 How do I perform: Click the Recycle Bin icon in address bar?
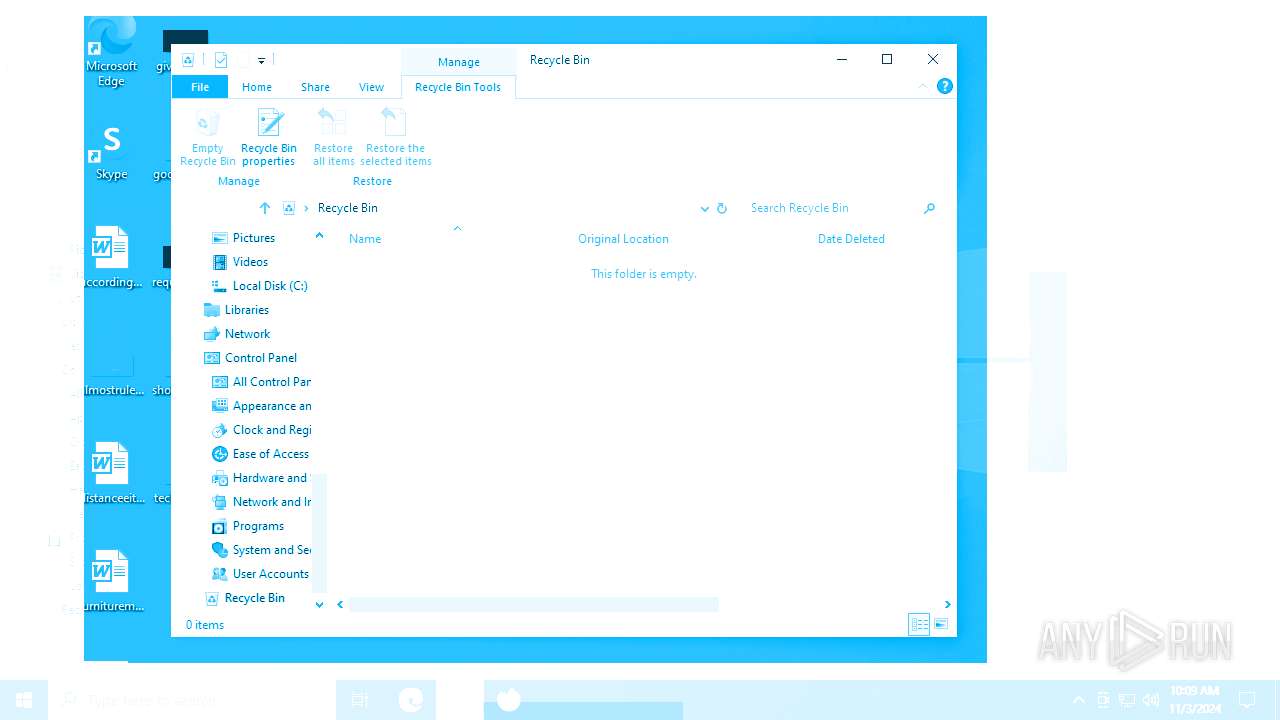click(289, 208)
